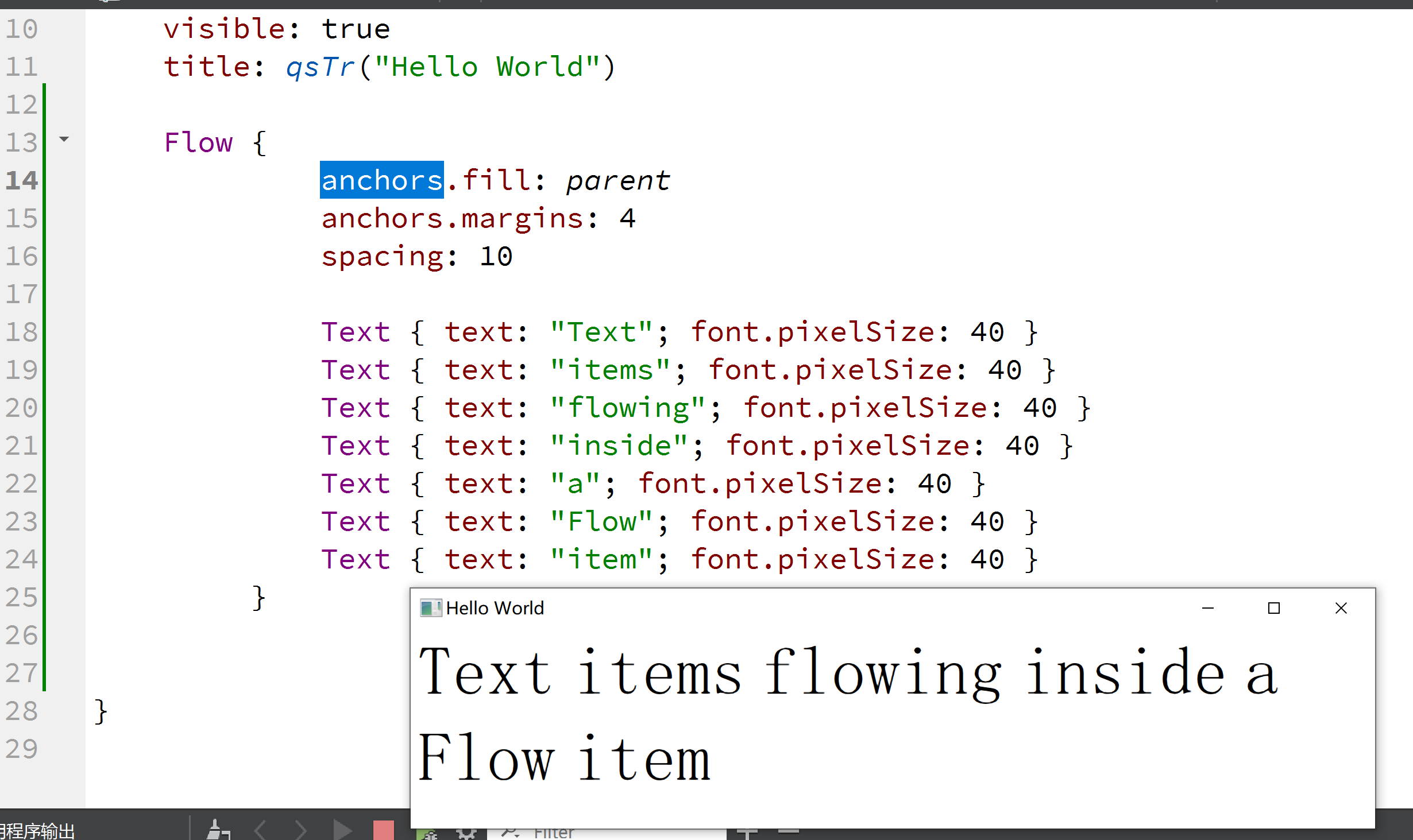Screen dimensions: 1413x840
Task: Click the highlighted anchors word
Action: click(x=381, y=180)
